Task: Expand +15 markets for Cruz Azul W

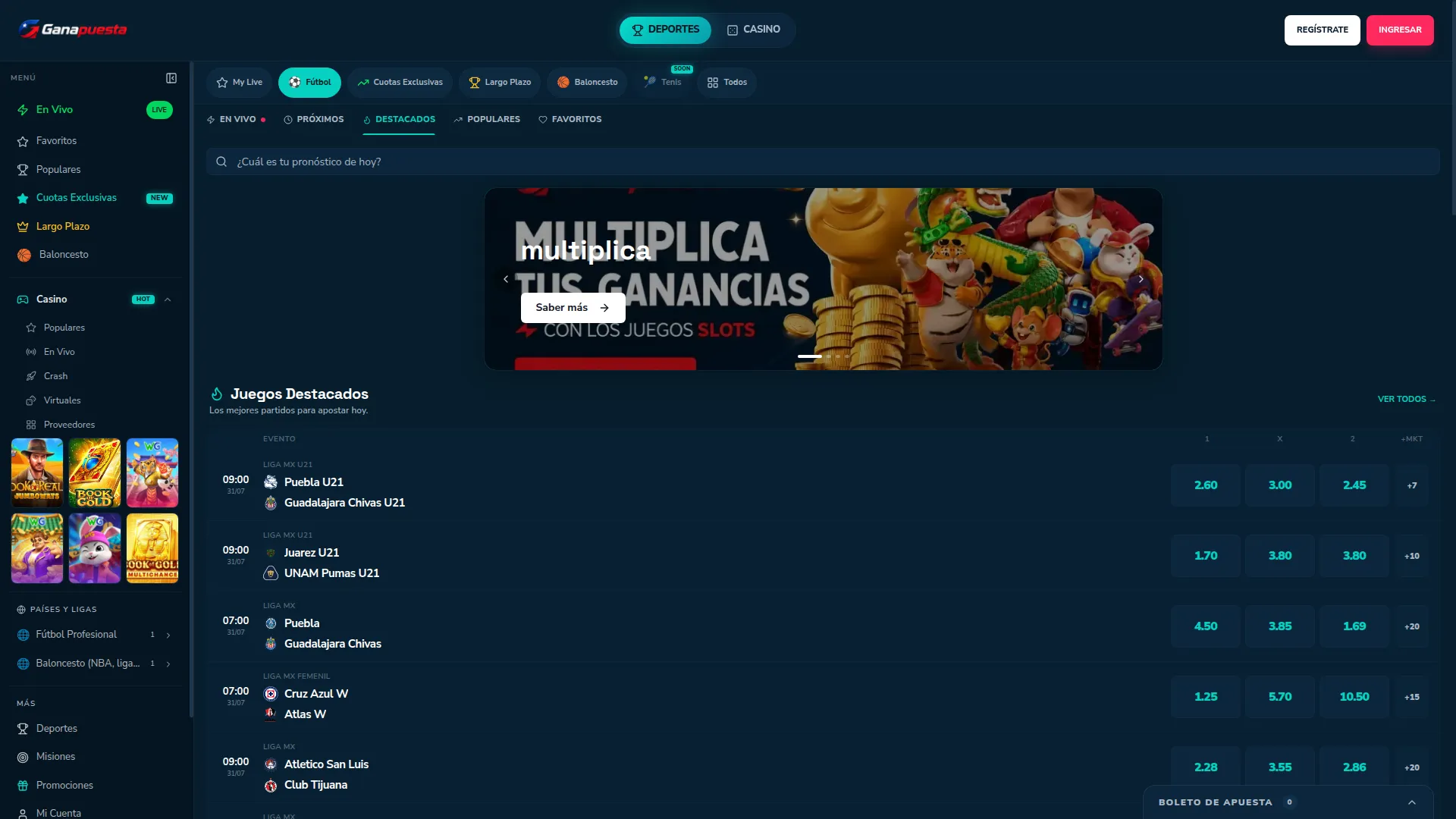Action: pos(1412,697)
